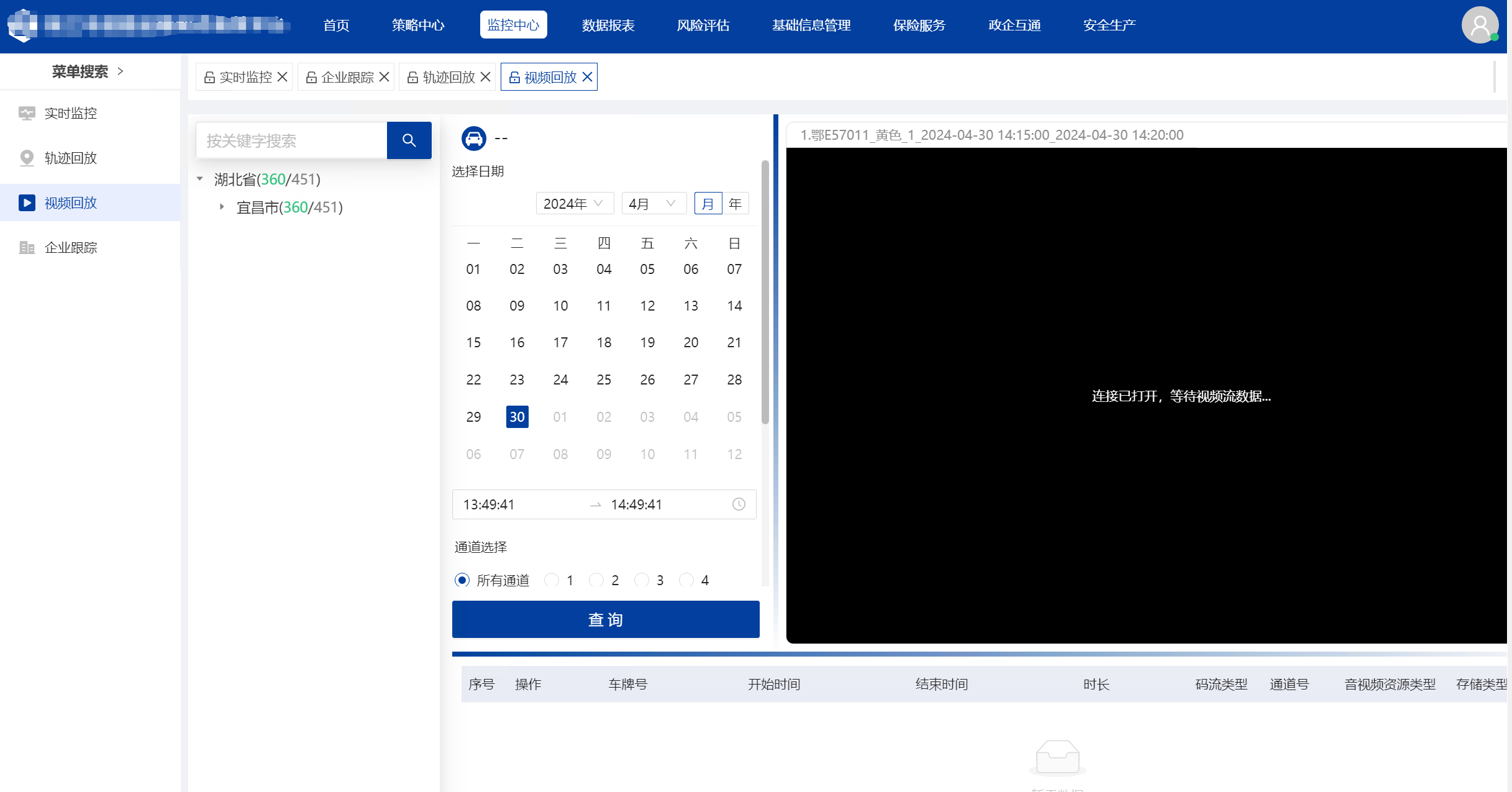Switch calendar to 年 view
Screen dimensions: 1512x792
(x=736, y=204)
